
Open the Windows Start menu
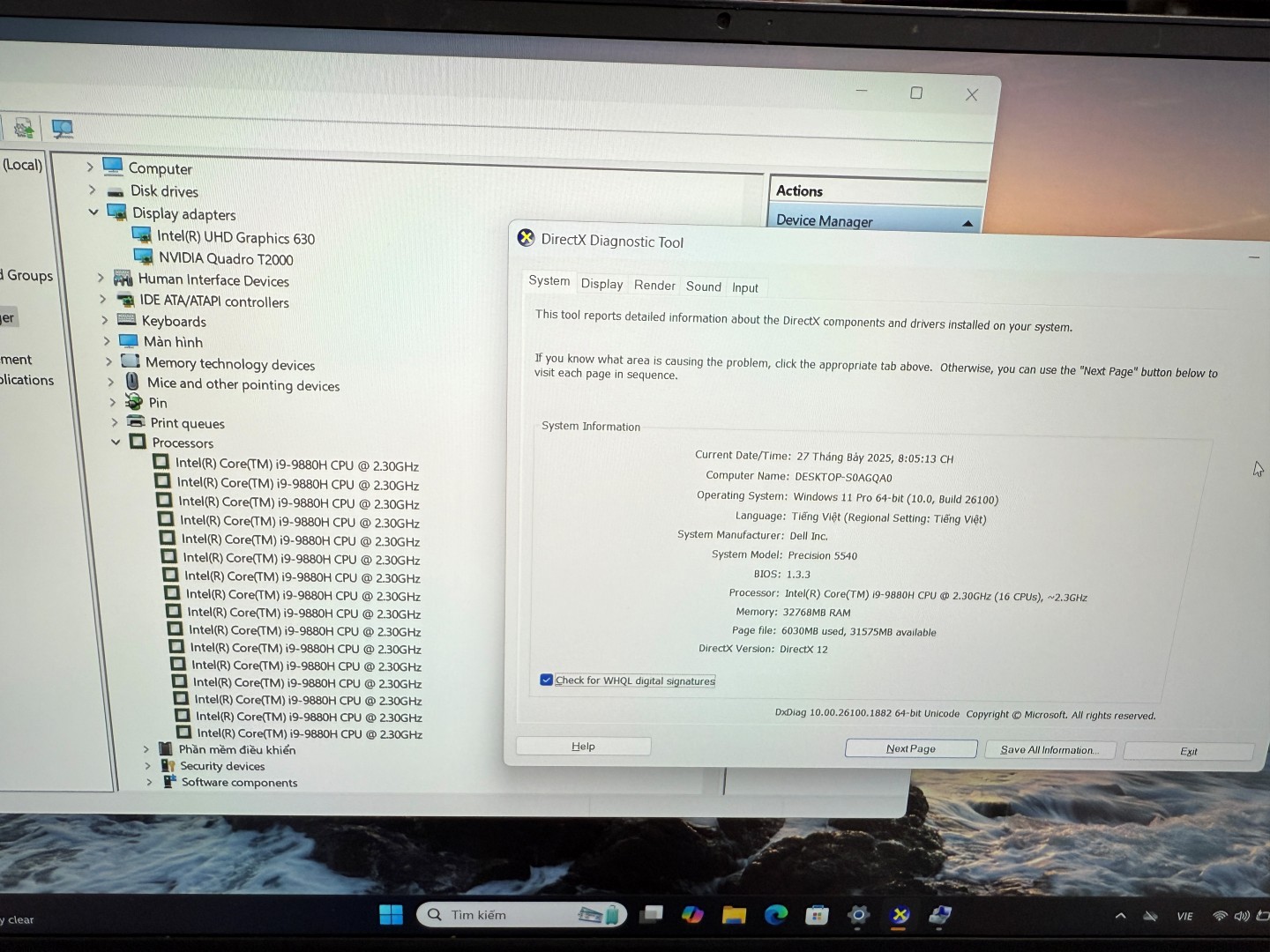coord(391,914)
